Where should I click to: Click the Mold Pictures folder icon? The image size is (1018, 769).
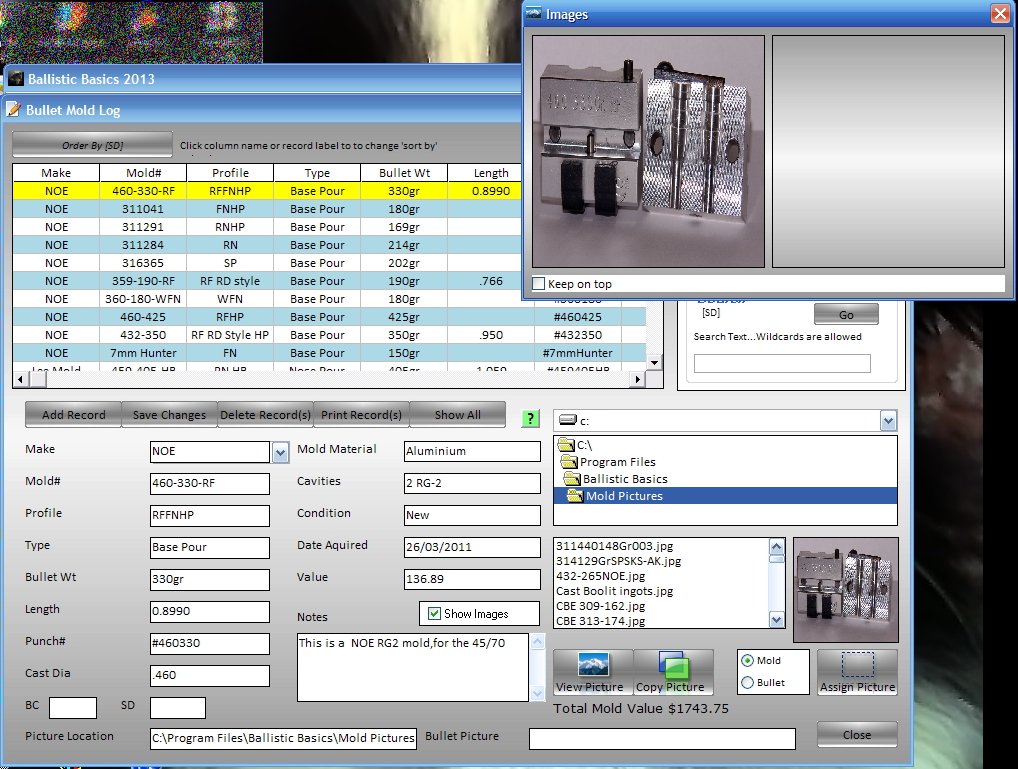pos(574,496)
